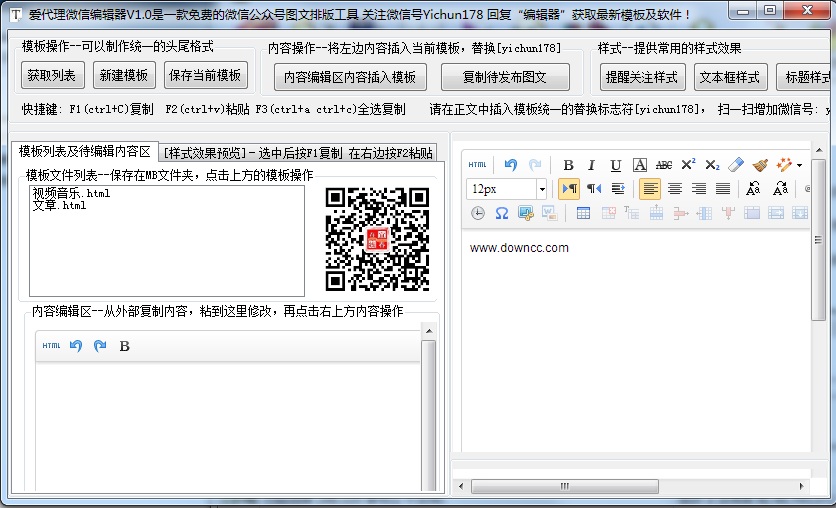Undo in left content editor
The width and height of the screenshot is (836, 508).
pos(76,346)
